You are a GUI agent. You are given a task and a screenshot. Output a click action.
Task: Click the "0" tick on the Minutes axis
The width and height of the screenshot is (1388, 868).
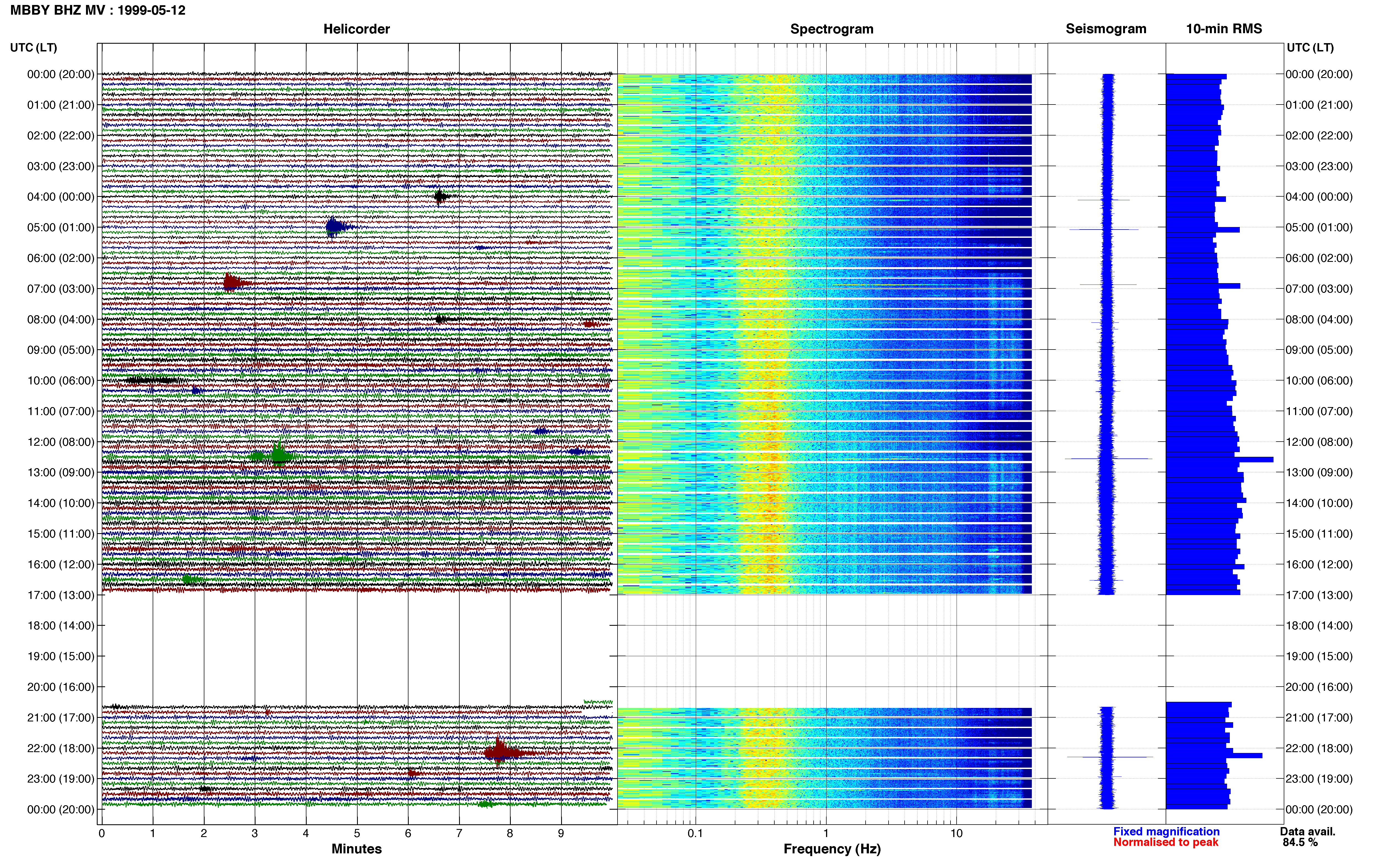(x=101, y=833)
